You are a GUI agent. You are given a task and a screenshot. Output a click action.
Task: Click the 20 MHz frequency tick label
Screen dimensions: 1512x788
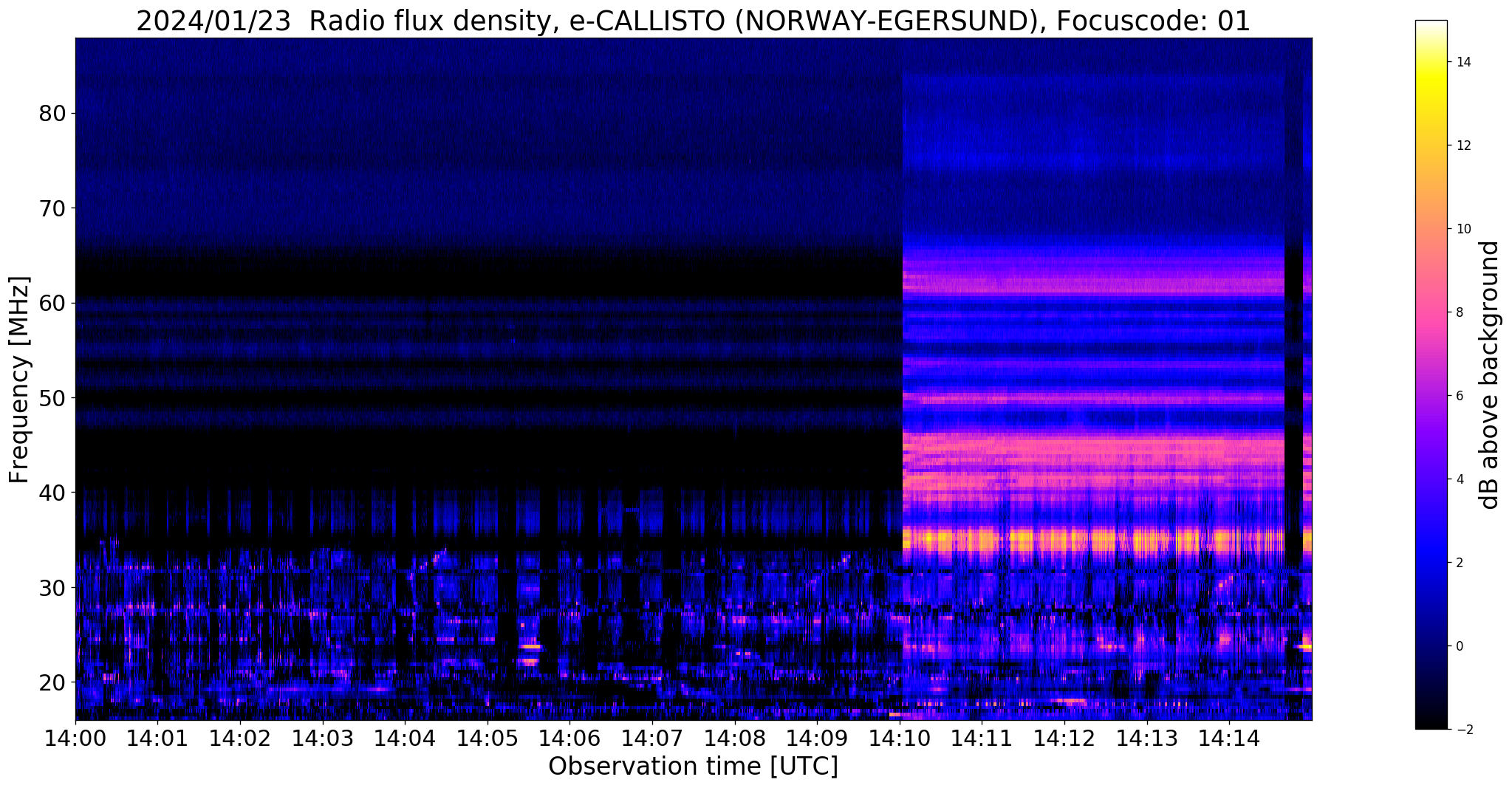pyautogui.click(x=51, y=682)
